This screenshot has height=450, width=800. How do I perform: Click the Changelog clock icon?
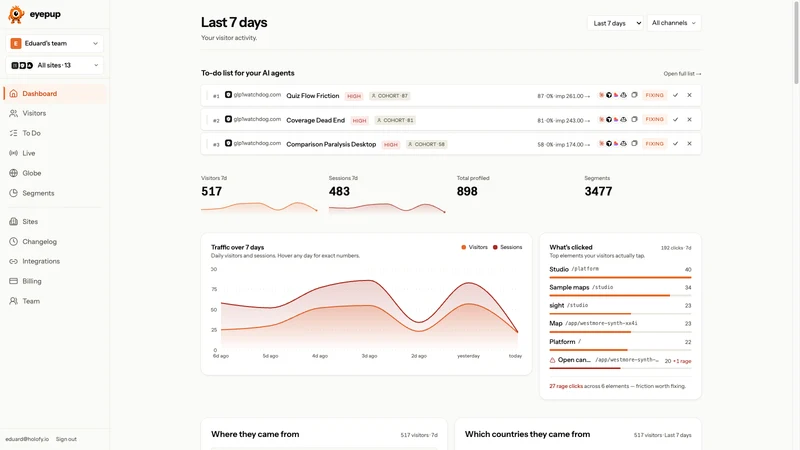click(x=14, y=241)
